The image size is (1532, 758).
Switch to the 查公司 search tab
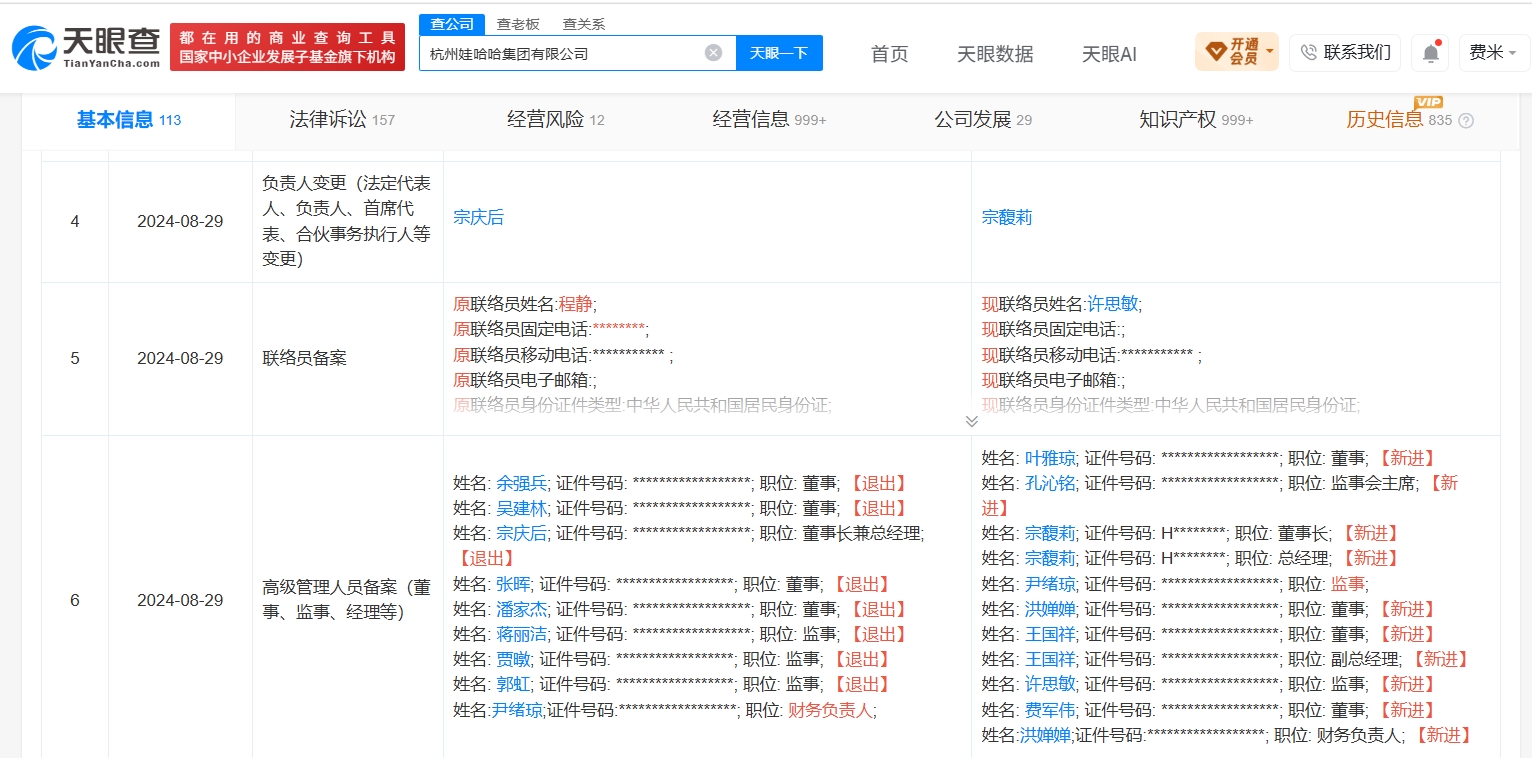click(452, 24)
